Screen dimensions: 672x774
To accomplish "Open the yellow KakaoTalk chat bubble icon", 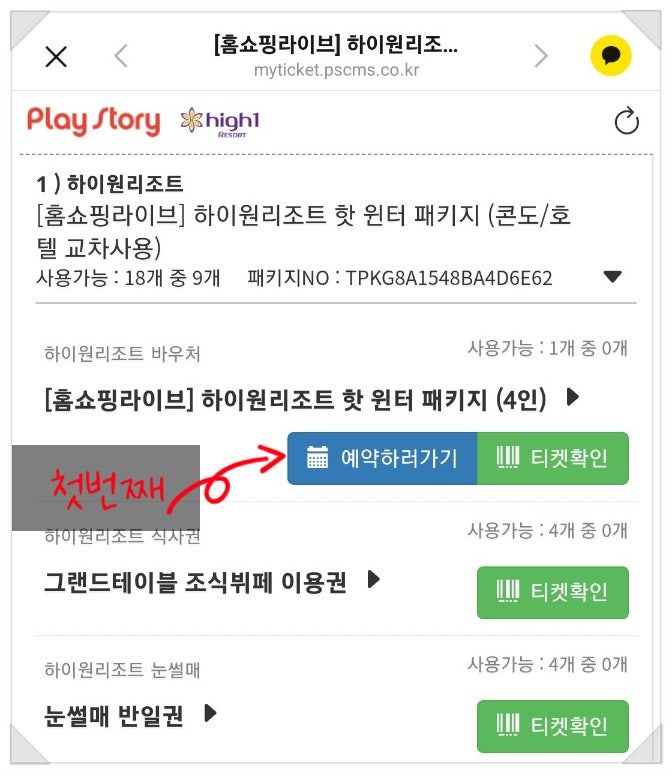I will 611,55.
